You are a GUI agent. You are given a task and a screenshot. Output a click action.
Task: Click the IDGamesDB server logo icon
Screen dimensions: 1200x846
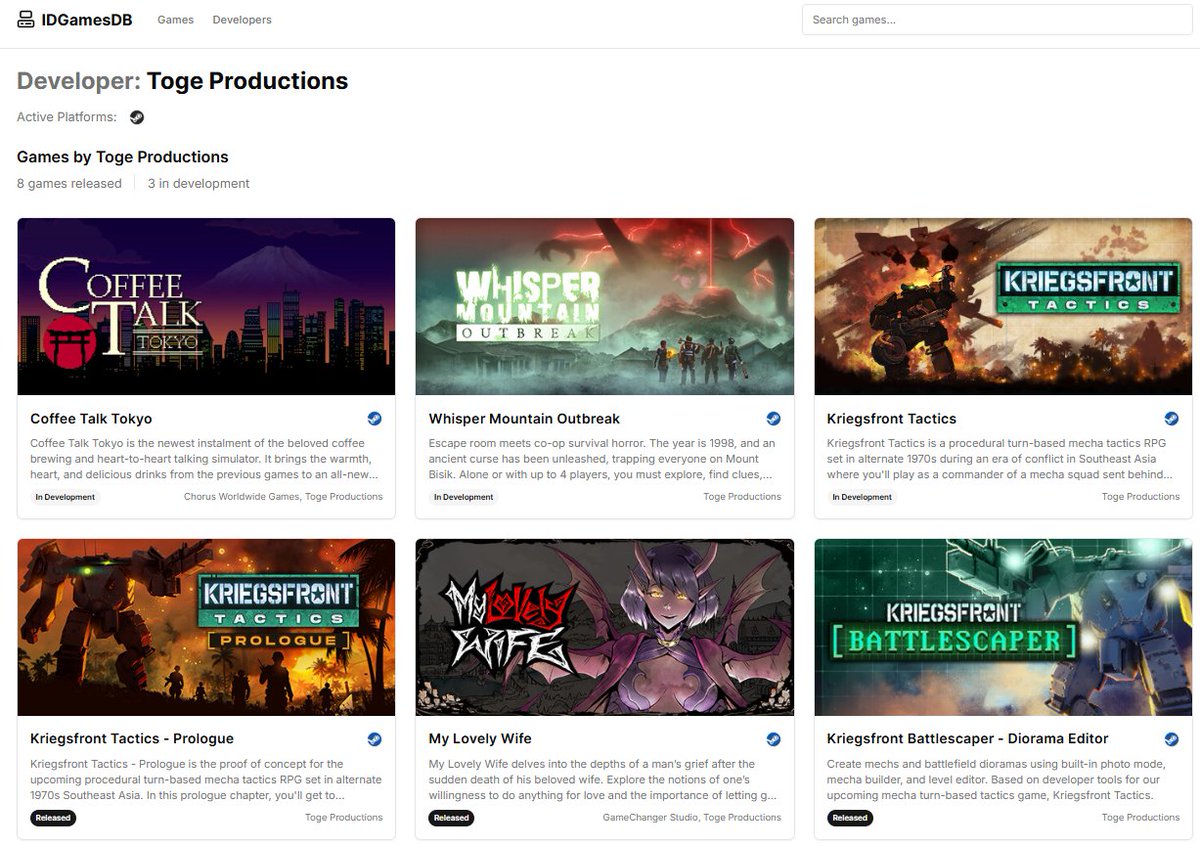pos(26,20)
